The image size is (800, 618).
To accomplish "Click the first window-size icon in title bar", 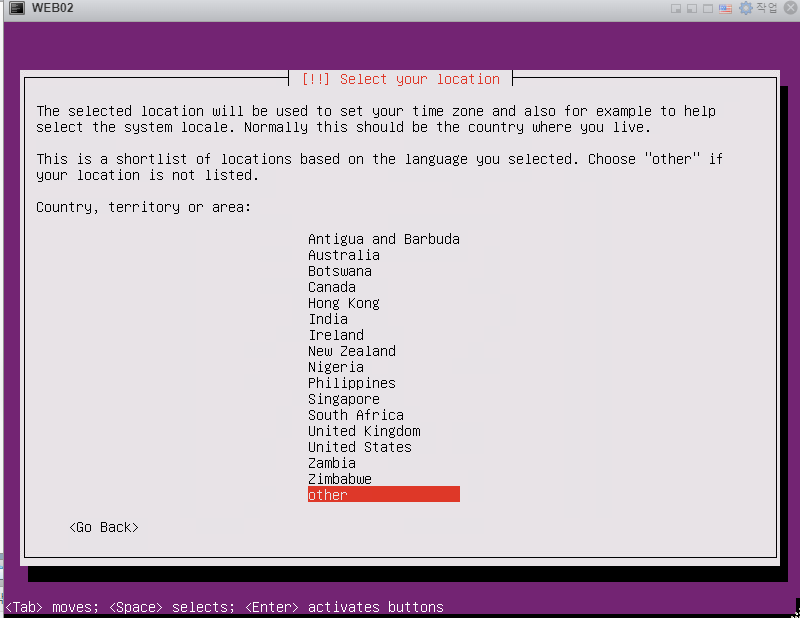I will (x=676, y=9).
